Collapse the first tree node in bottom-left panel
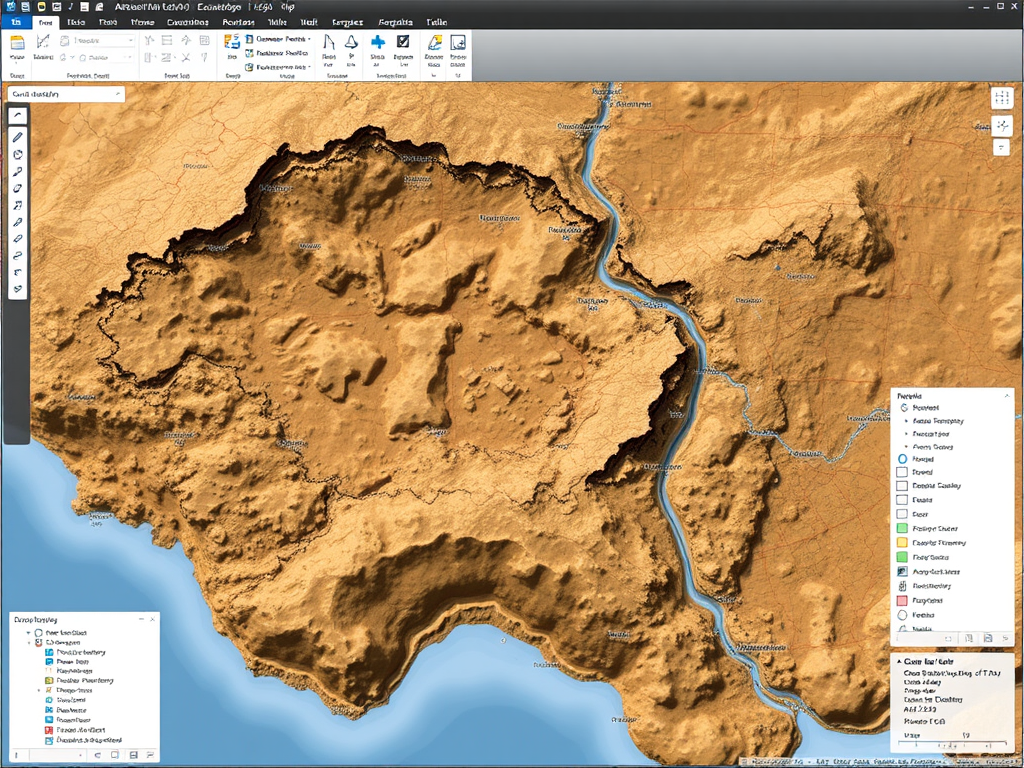The width and height of the screenshot is (1024, 768). tap(28, 633)
